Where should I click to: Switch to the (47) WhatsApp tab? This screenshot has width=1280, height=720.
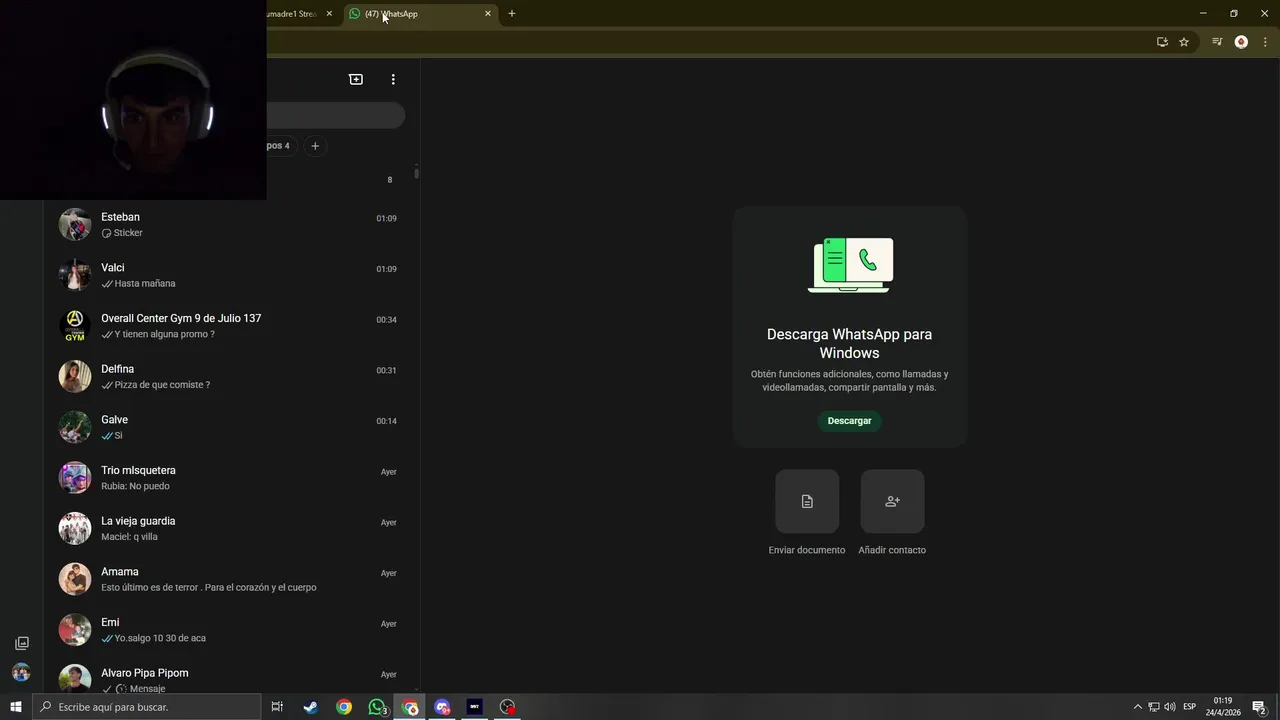pyautogui.click(x=420, y=14)
